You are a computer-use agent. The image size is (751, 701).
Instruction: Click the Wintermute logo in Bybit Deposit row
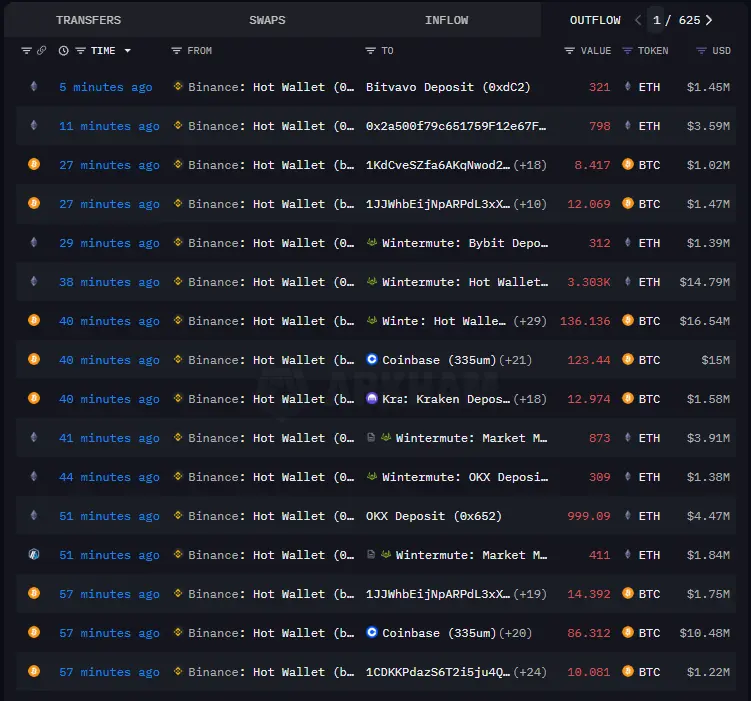(372, 243)
